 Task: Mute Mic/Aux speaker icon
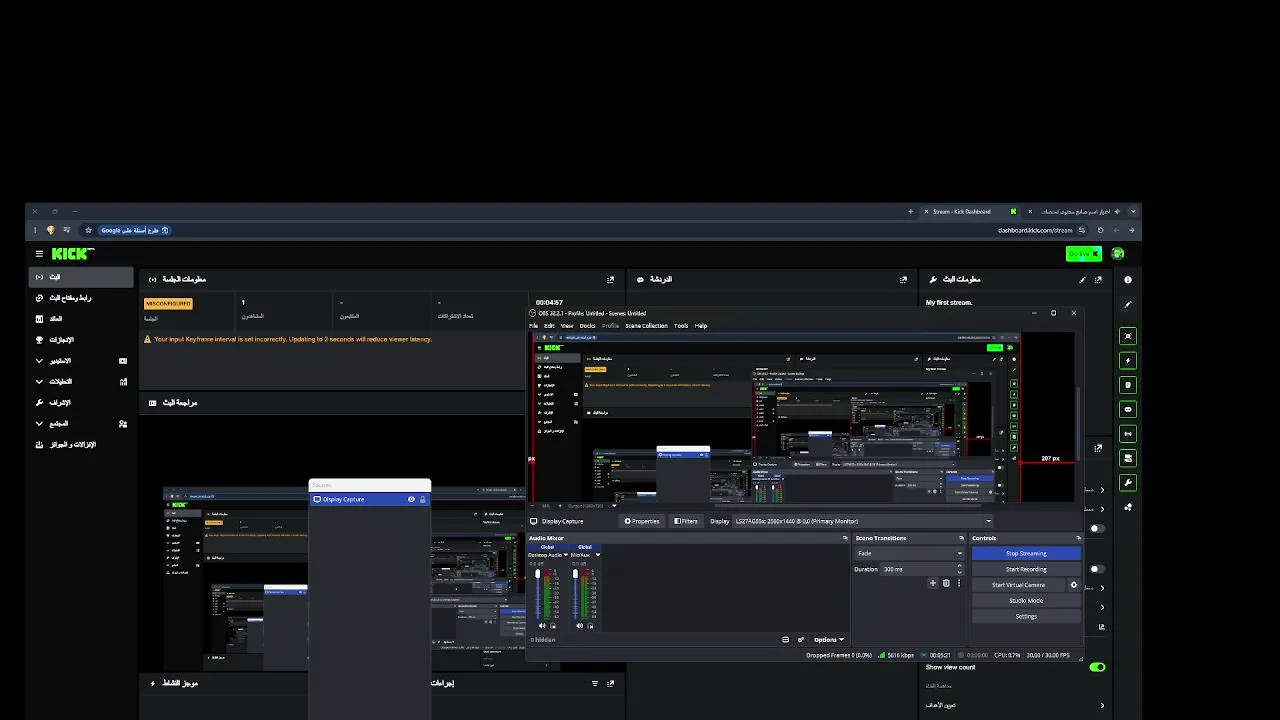point(579,626)
